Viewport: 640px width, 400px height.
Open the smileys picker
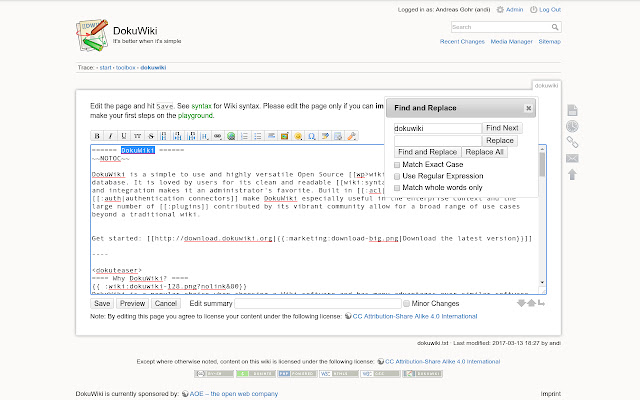pyautogui.click(x=298, y=136)
